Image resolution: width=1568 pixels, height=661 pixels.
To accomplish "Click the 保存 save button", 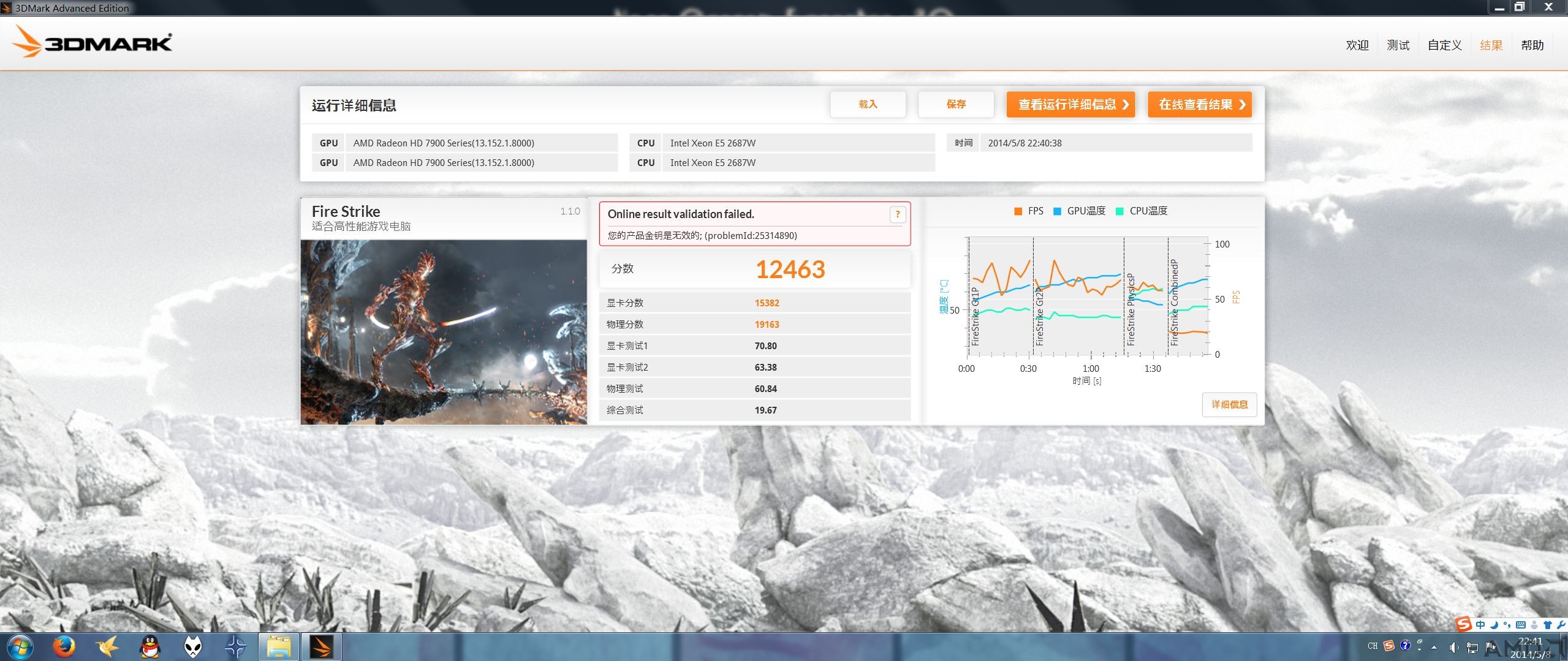I will [x=956, y=104].
